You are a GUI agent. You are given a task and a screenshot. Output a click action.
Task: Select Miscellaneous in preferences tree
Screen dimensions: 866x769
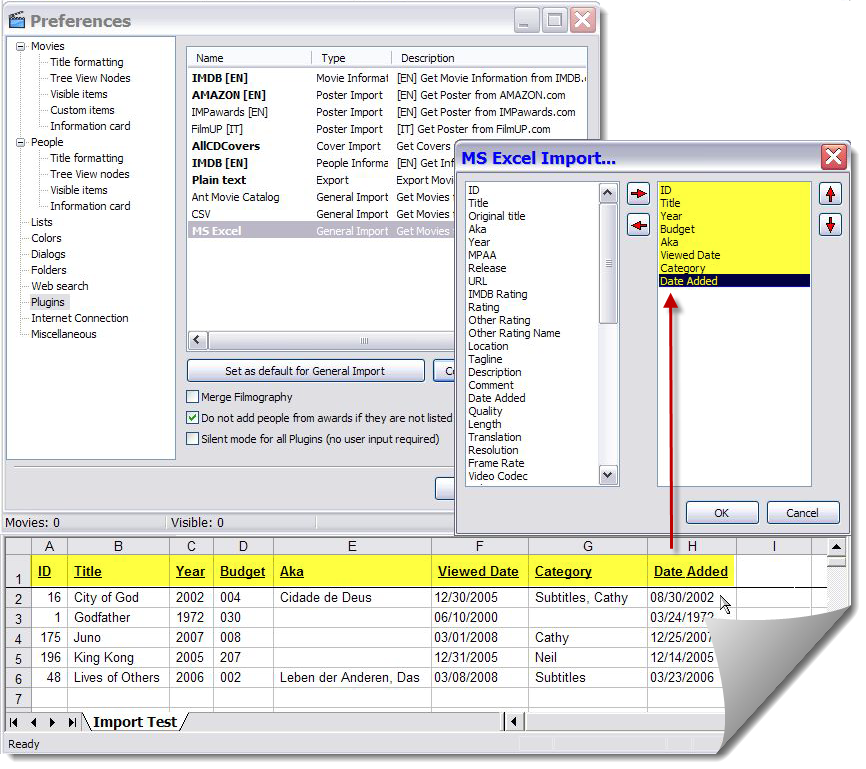coord(64,334)
